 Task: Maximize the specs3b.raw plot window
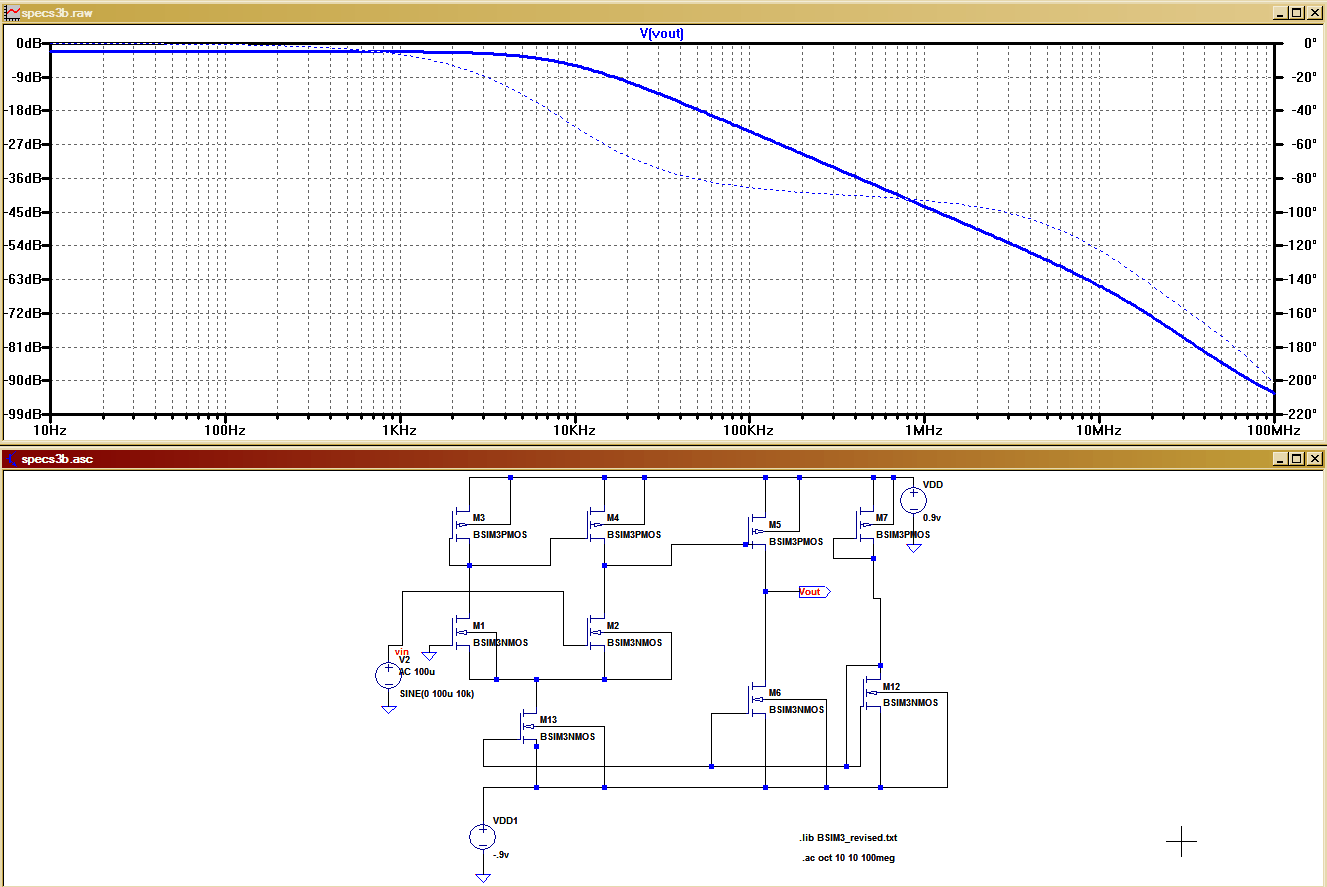1297,13
